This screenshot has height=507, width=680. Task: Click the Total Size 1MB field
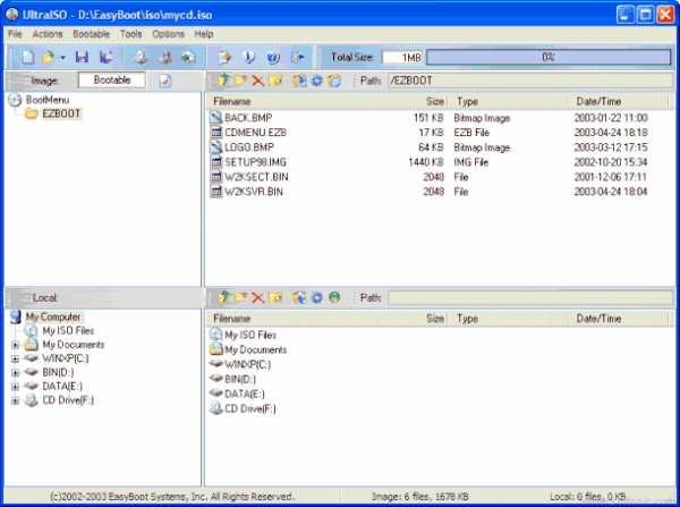(x=402, y=57)
